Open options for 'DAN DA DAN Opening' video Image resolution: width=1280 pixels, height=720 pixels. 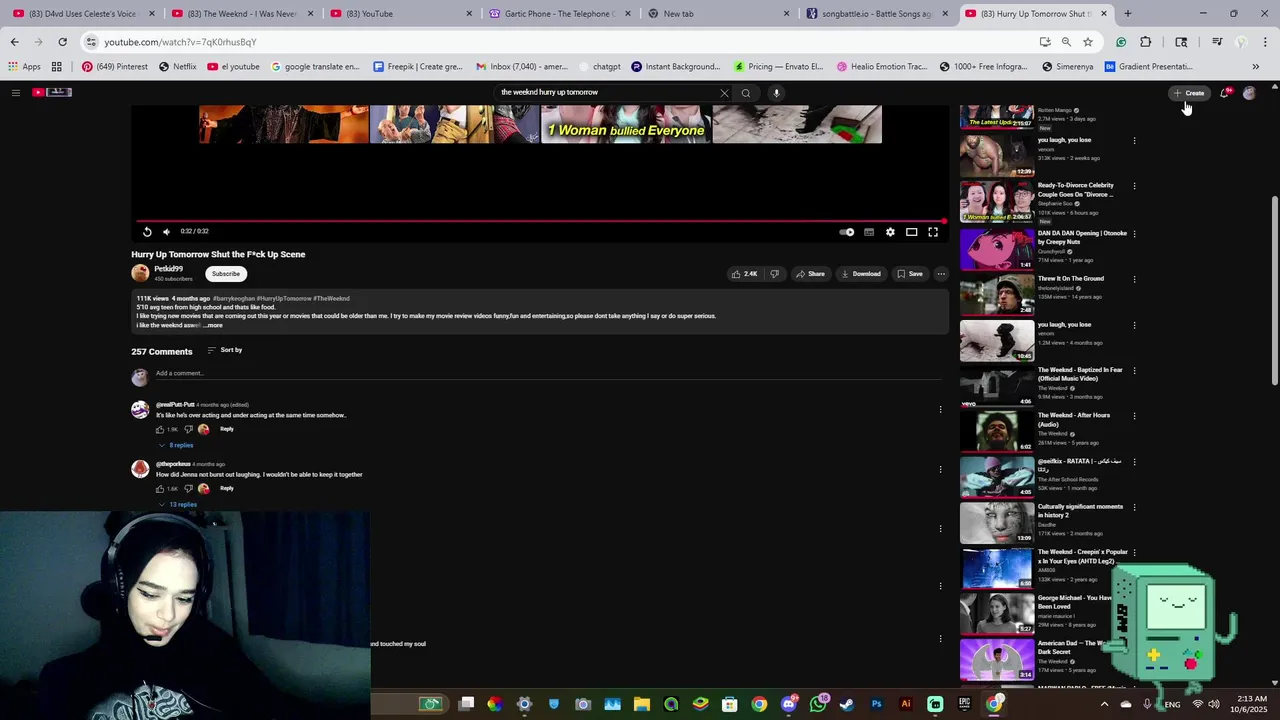point(1134,234)
